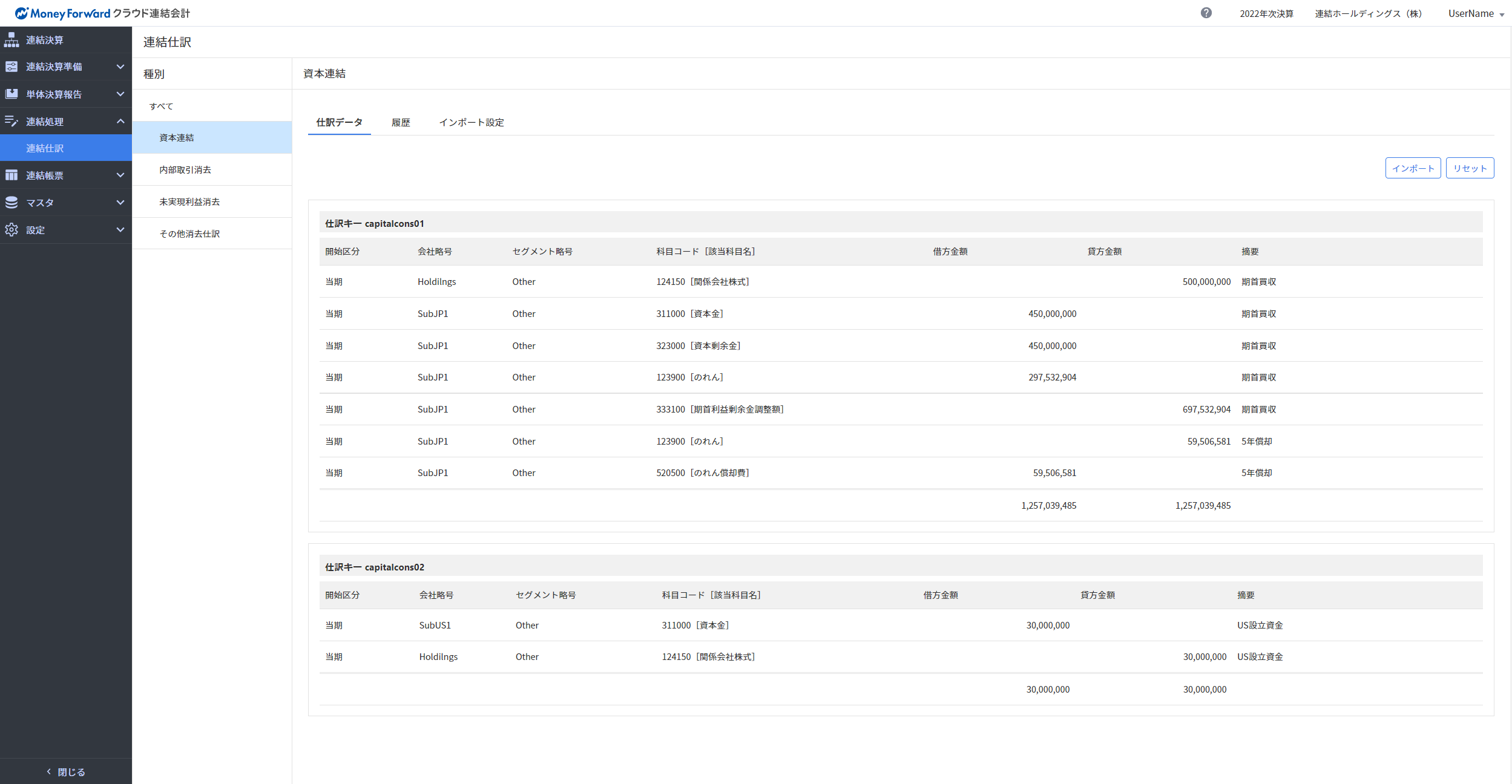The width and height of the screenshot is (1512, 784).
Task: Click the 単体決算報告 sidebar icon
Action: tap(12, 94)
